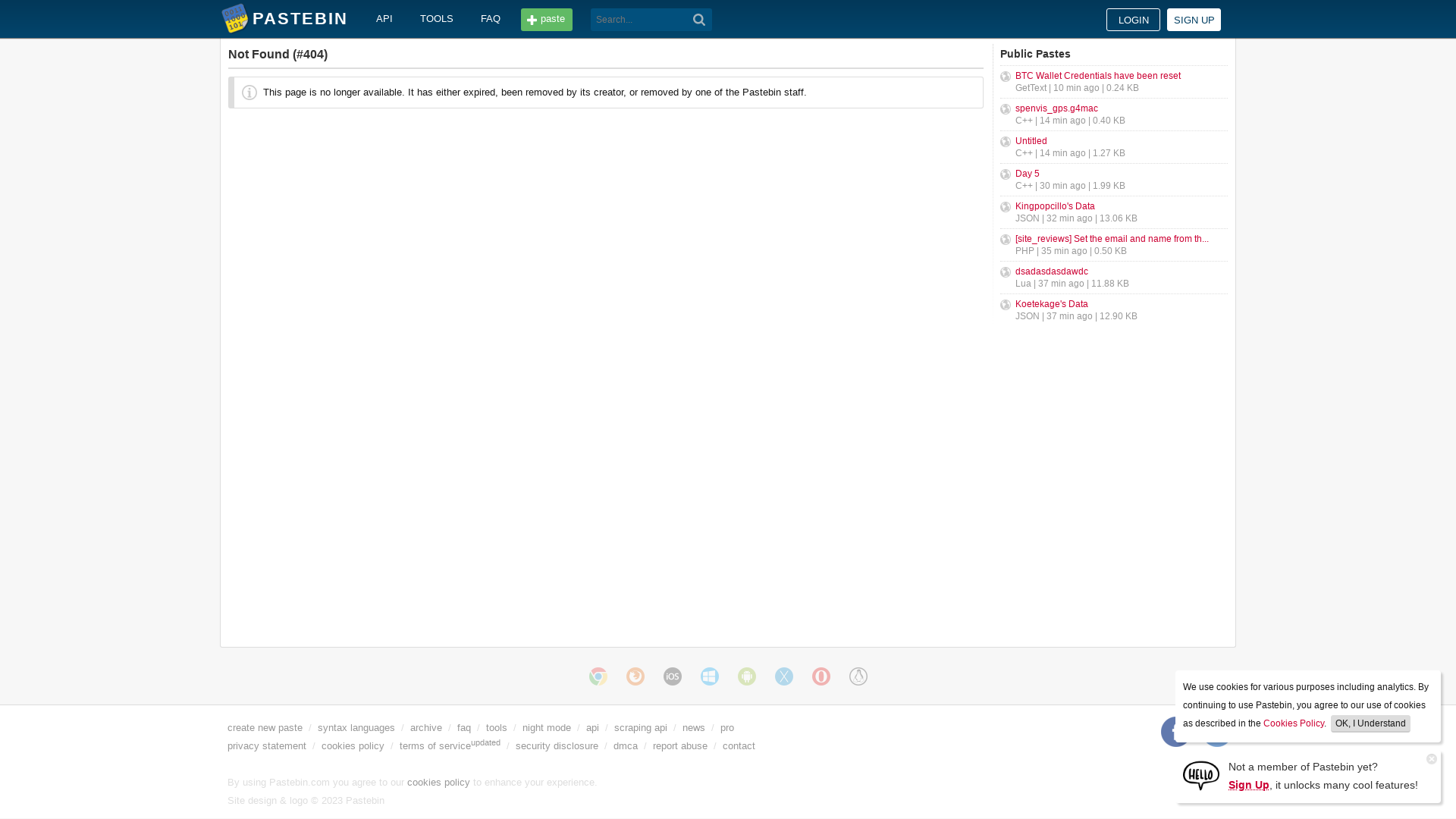Screen dimensions: 1456x819
Task: Open Koetekage's Data paste
Action: 1052,304
